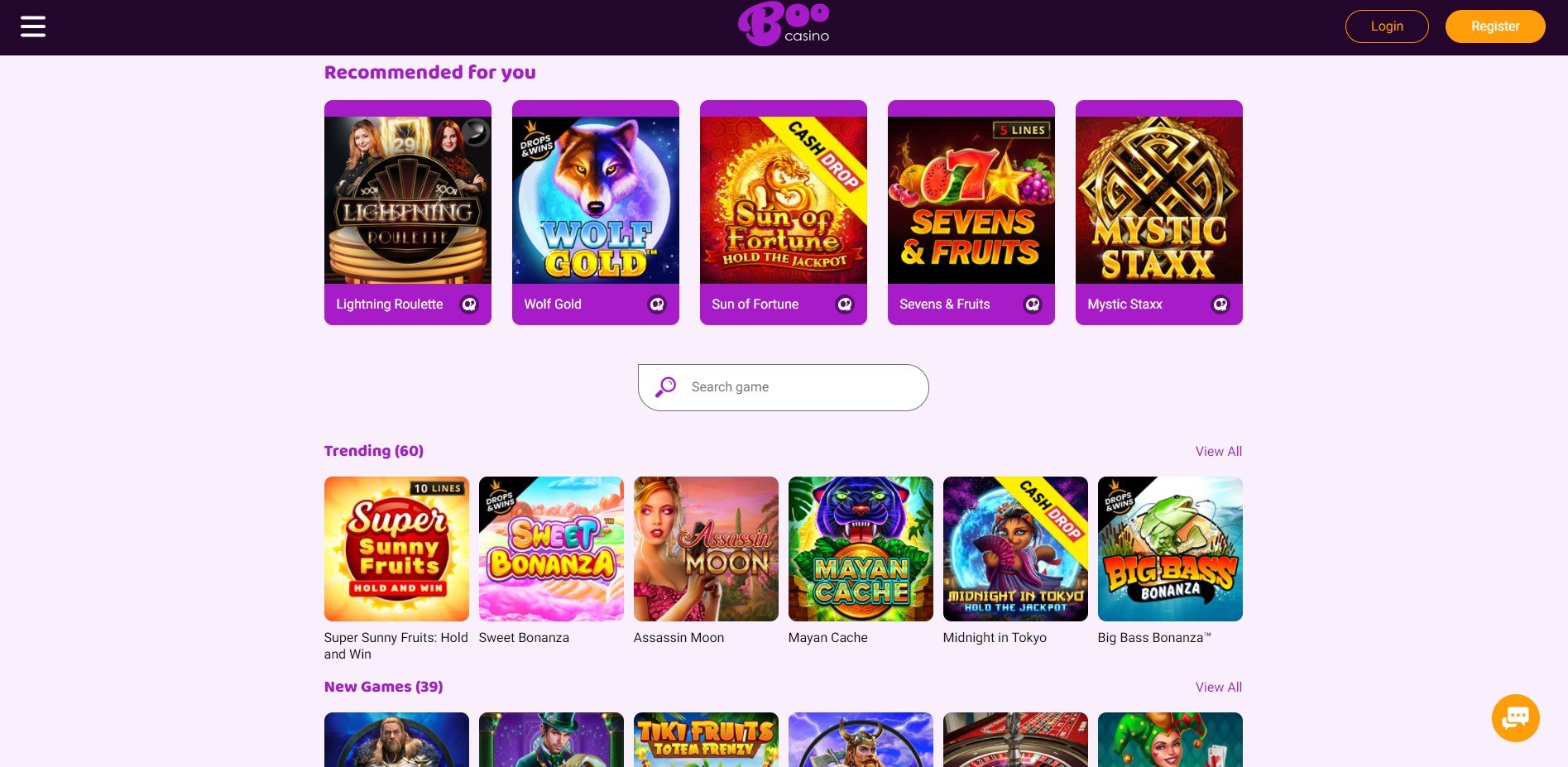The image size is (1568, 767).
Task: Click the ghost icon on Mystic Staxx card
Action: point(1220,304)
